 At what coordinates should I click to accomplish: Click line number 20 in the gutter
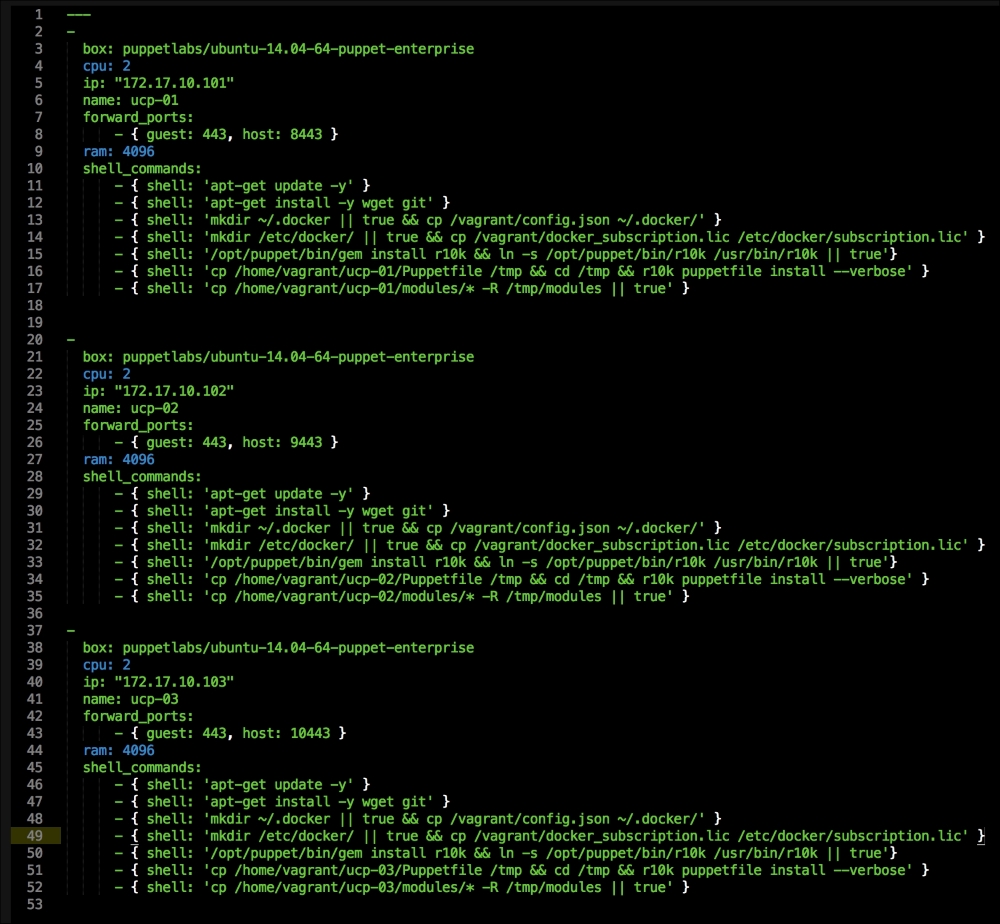tap(36, 340)
